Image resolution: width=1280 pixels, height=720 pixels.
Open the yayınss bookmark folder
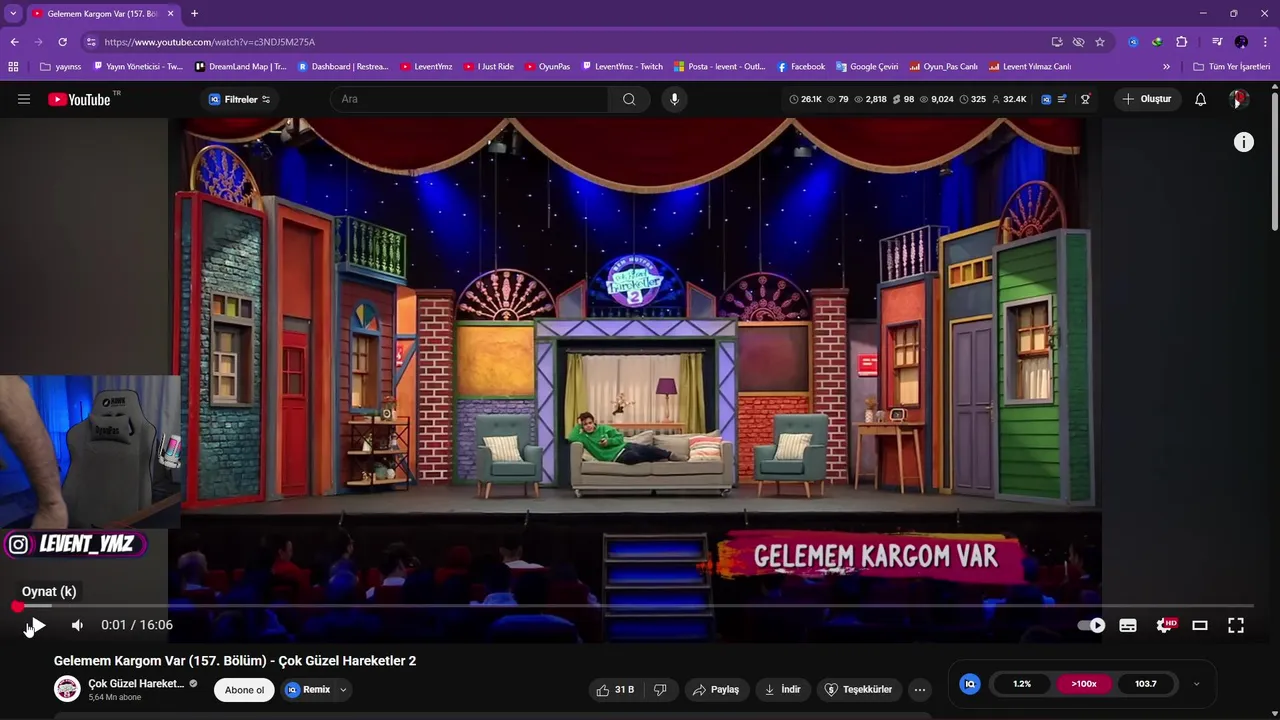coord(61,67)
